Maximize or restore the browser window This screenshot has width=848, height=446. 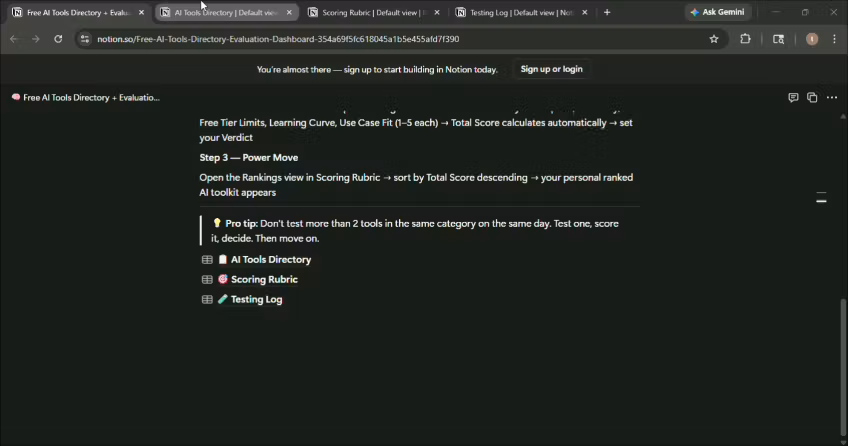(x=805, y=12)
